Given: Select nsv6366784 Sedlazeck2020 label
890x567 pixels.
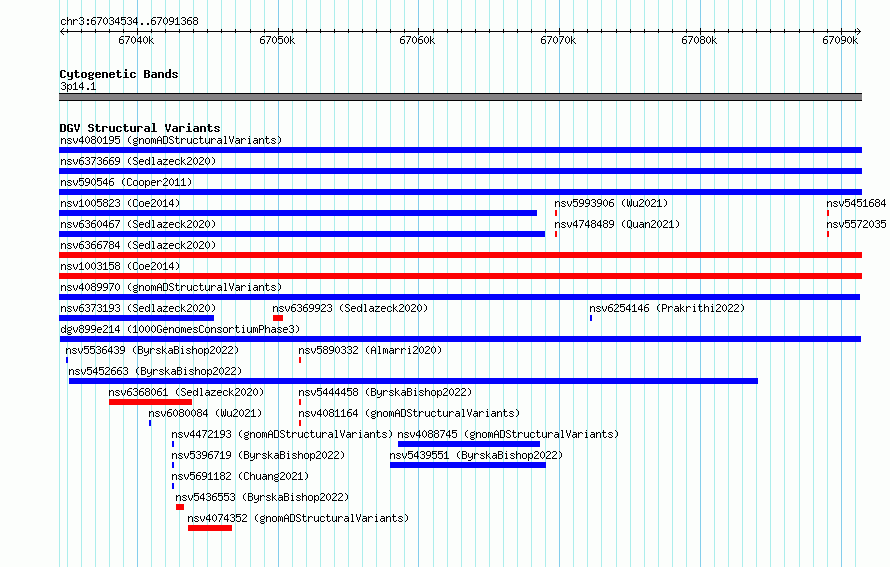Looking at the screenshot, I should click(138, 245).
